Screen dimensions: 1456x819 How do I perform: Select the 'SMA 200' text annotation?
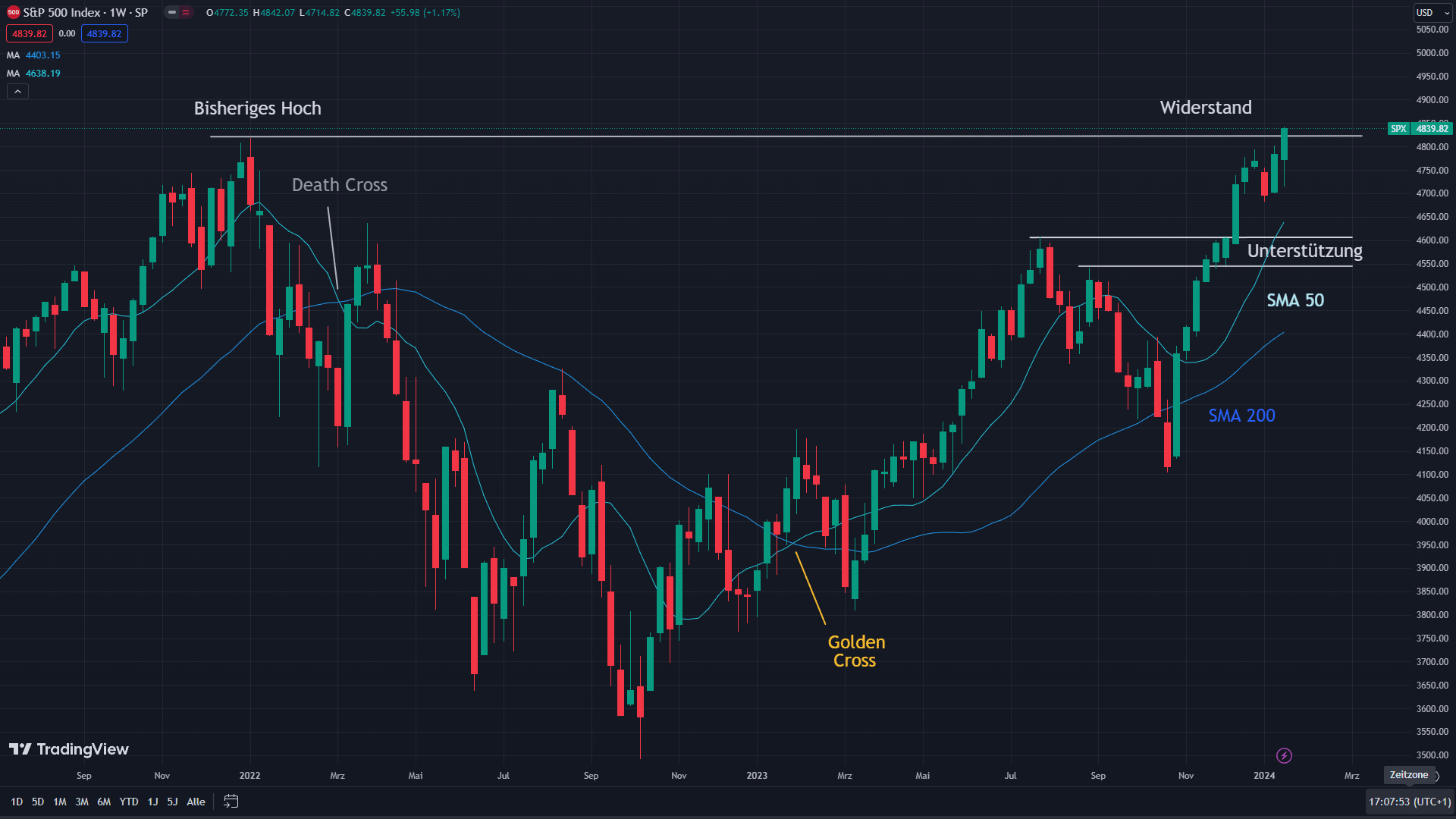(x=1241, y=416)
